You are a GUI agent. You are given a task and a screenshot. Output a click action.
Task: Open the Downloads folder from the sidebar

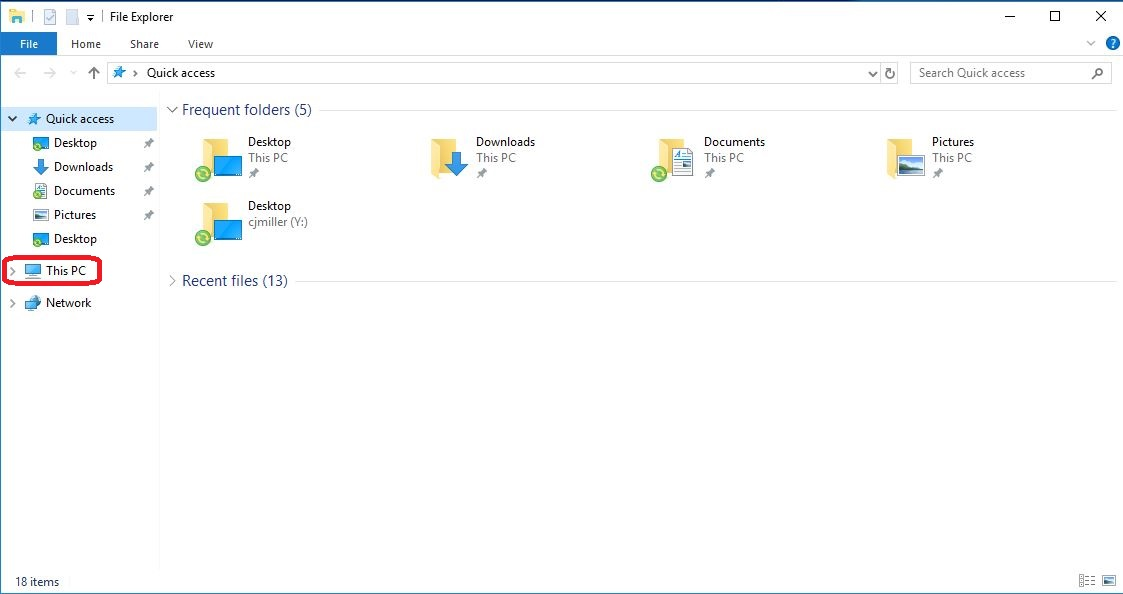(85, 166)
